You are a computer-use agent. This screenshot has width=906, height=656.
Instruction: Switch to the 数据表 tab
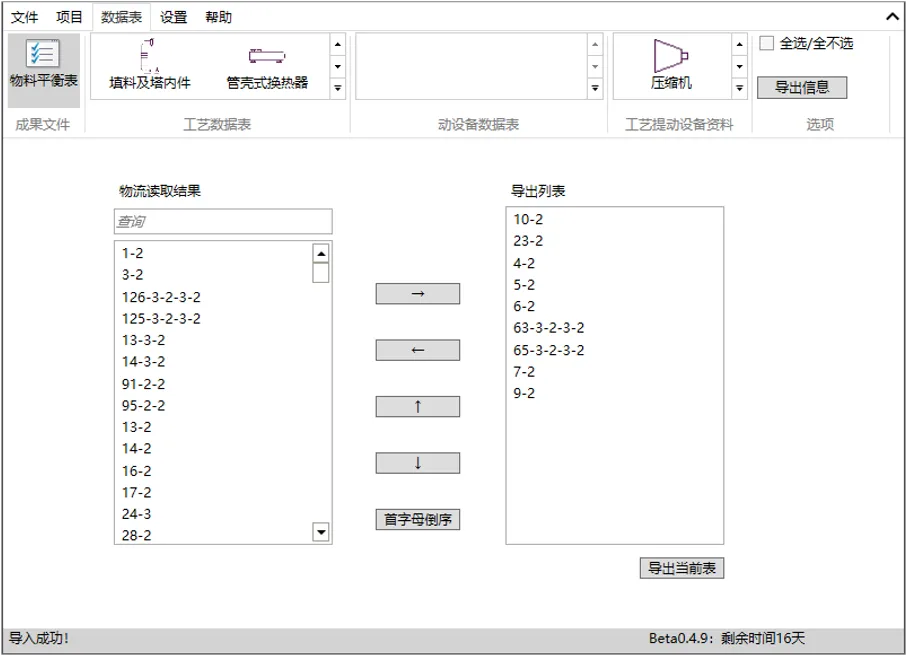tap(121, 17)
